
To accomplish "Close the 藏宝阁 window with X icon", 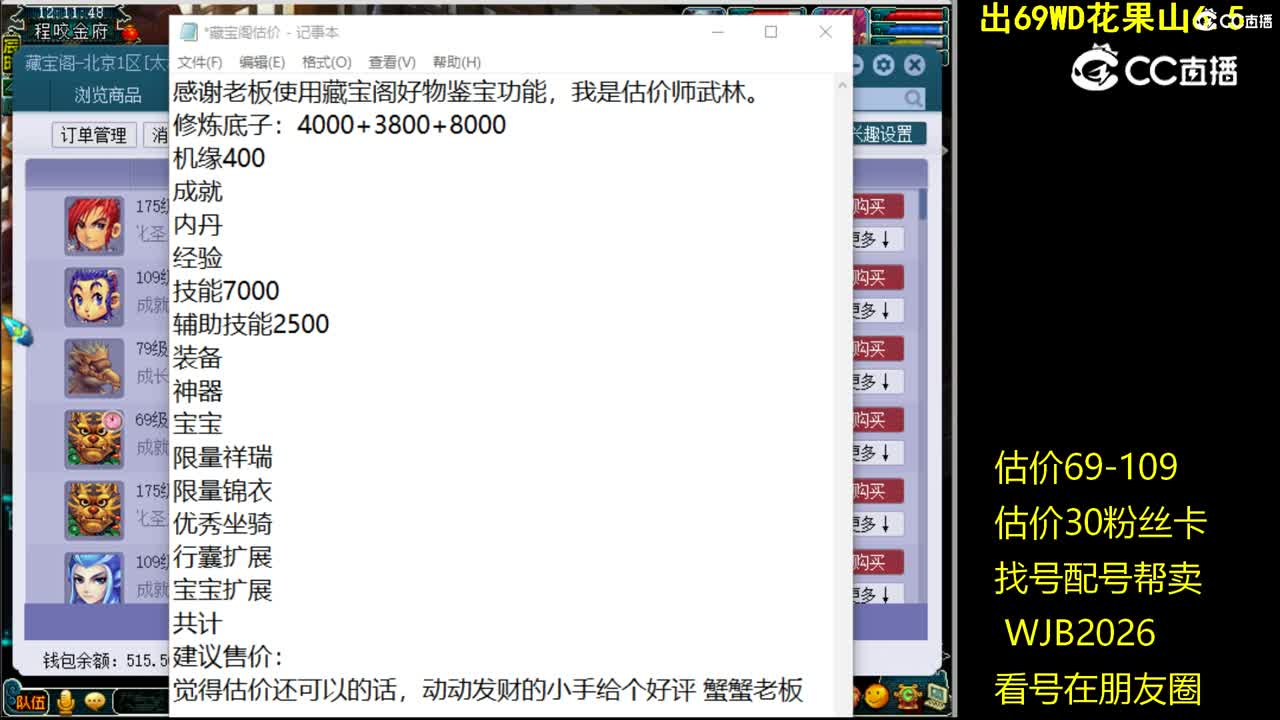I will [x=914, y=65].
